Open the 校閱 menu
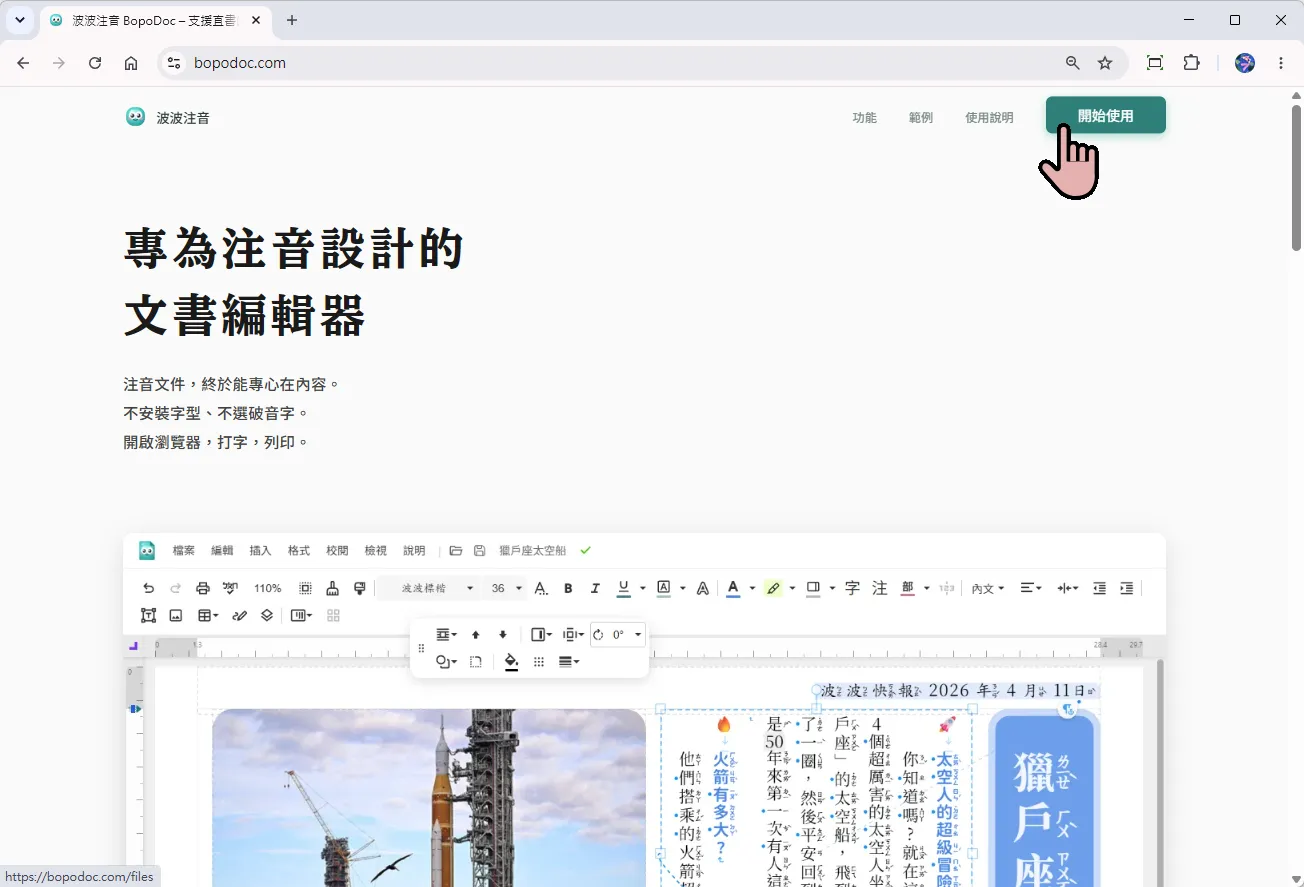 (x=337, y=550)
